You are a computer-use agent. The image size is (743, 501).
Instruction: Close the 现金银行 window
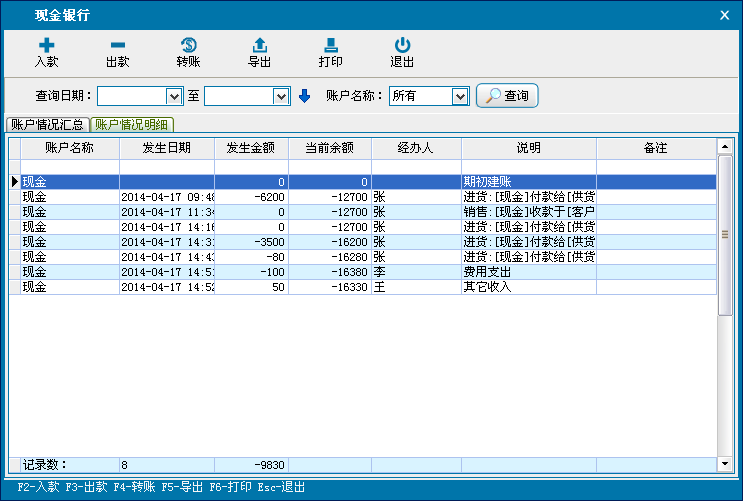(725, 15)
